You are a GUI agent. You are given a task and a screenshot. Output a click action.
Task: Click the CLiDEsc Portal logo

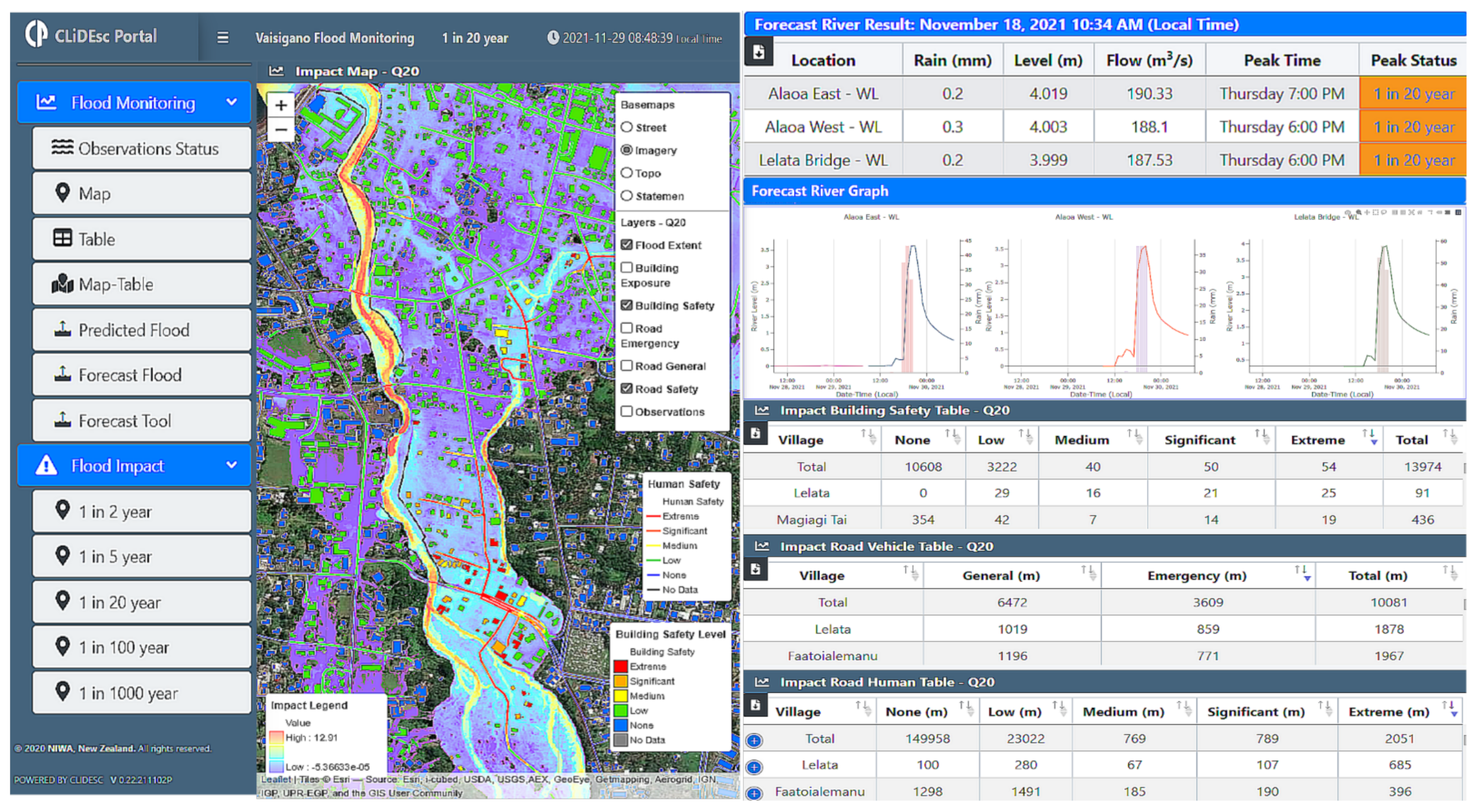[x=37, y=34]
